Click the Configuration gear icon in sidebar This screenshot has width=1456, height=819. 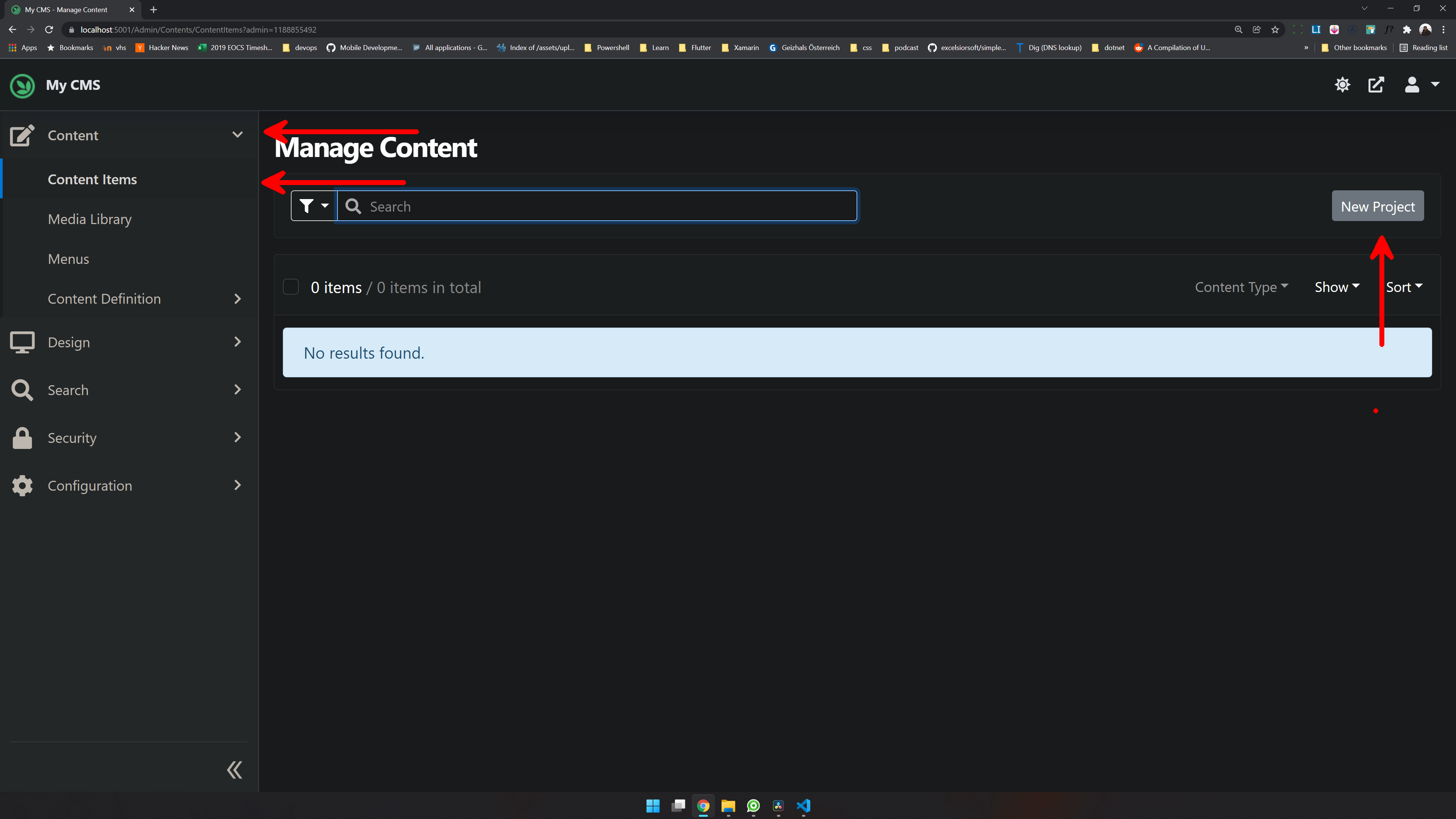click(x=22, y=485)
